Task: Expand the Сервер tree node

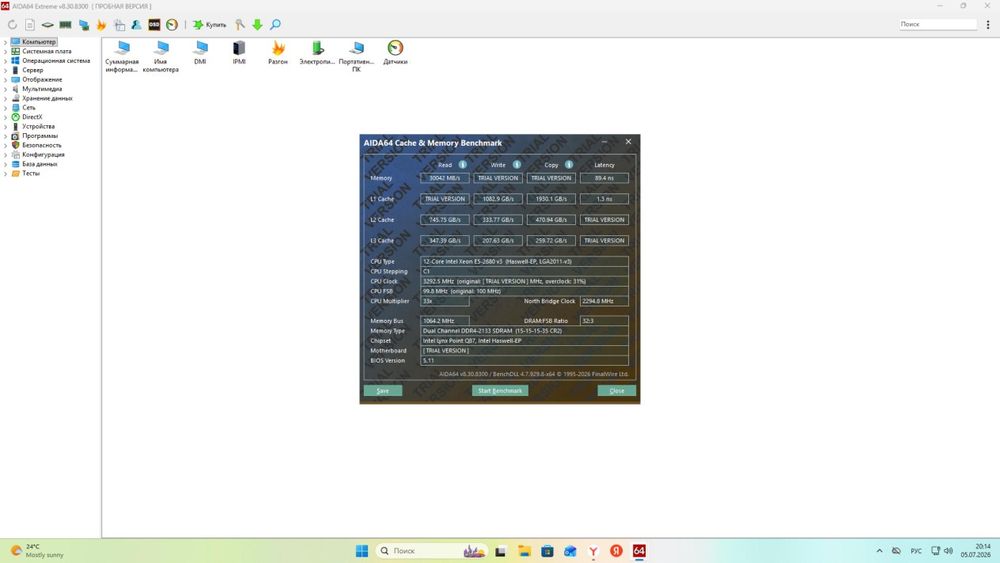Action: pyautogui.click(x=5, y=70)
